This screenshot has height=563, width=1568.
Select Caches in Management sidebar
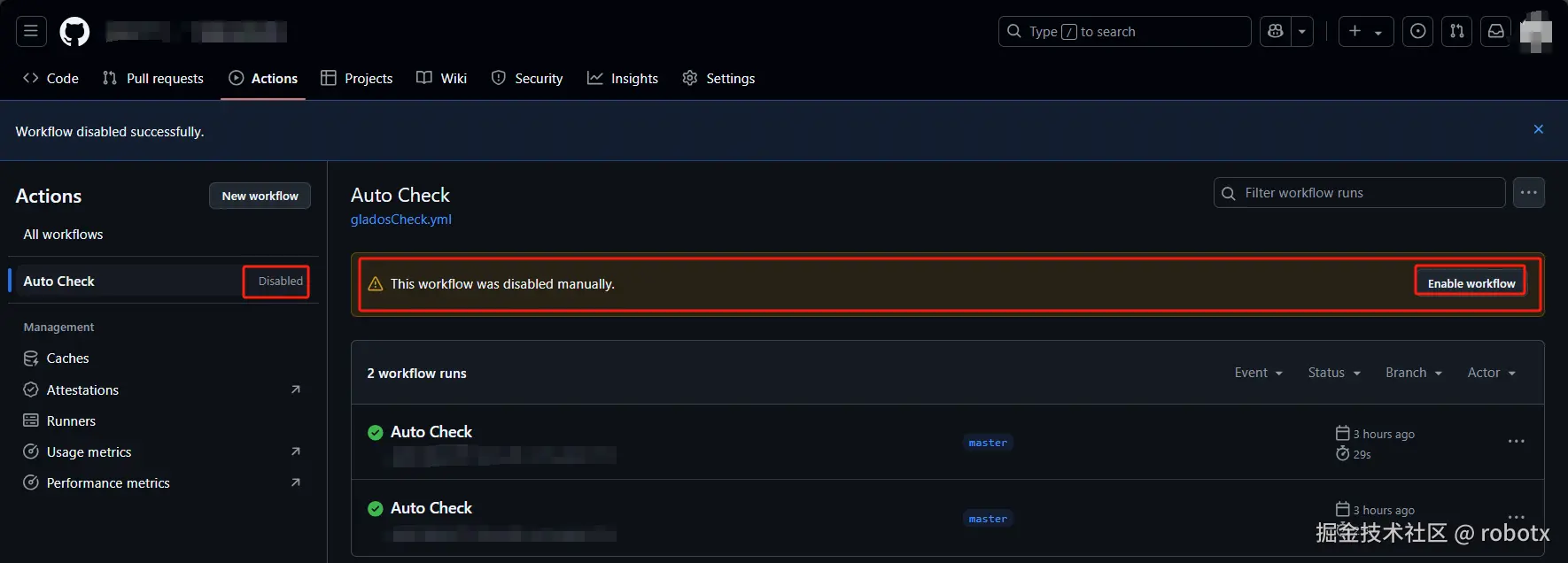pyautogui.click(x=67, y=359)
